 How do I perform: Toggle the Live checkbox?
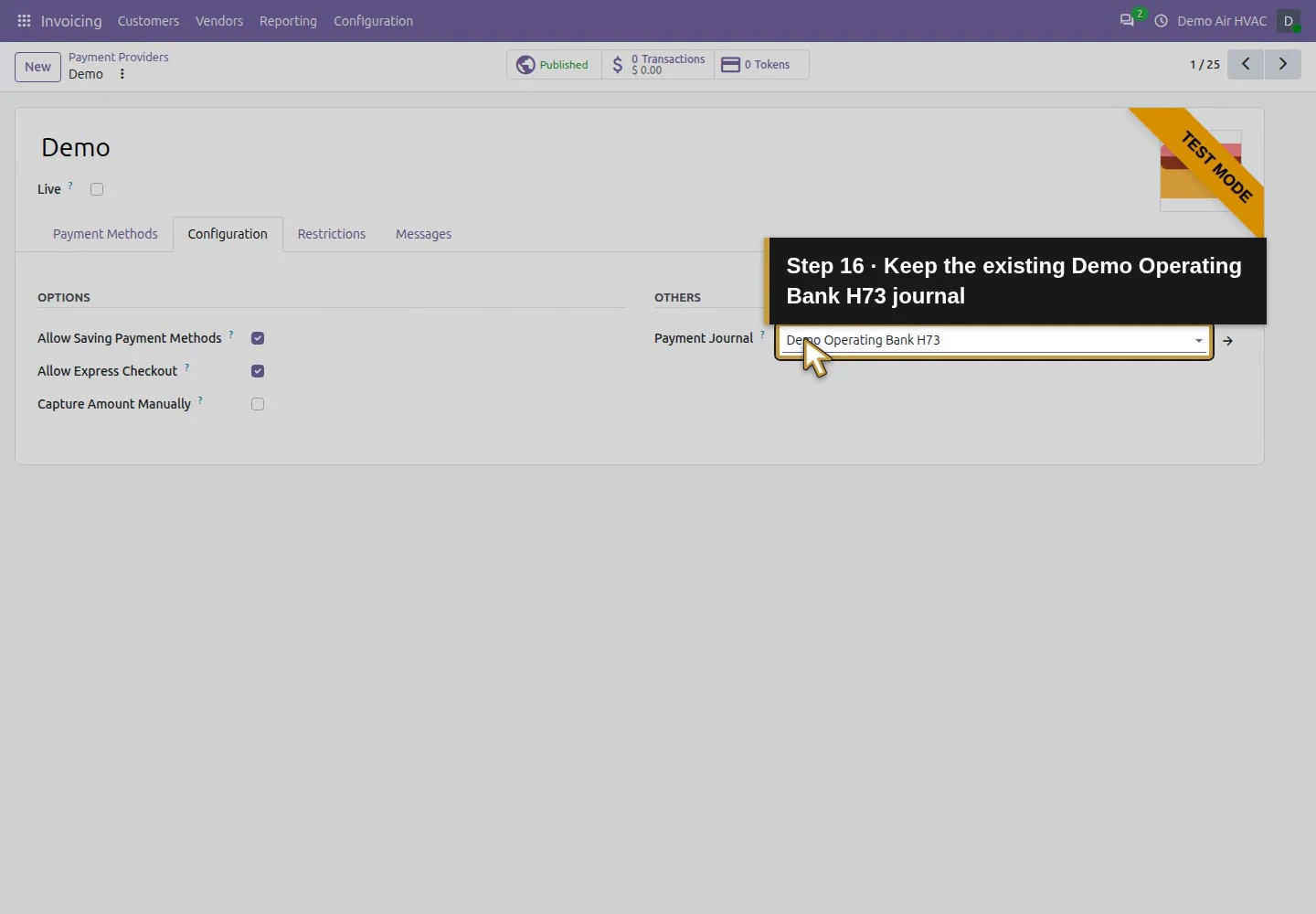click(97, 189)
